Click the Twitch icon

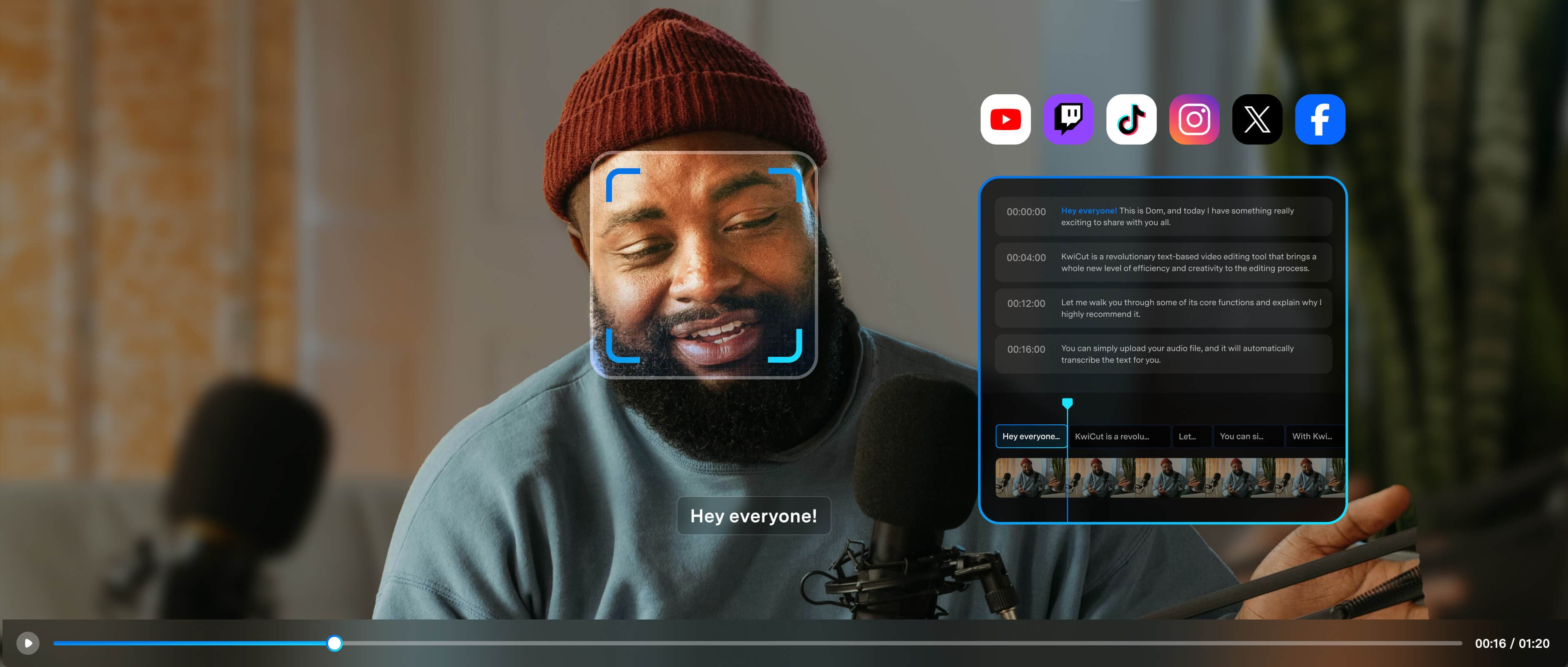pos(1068,119)
